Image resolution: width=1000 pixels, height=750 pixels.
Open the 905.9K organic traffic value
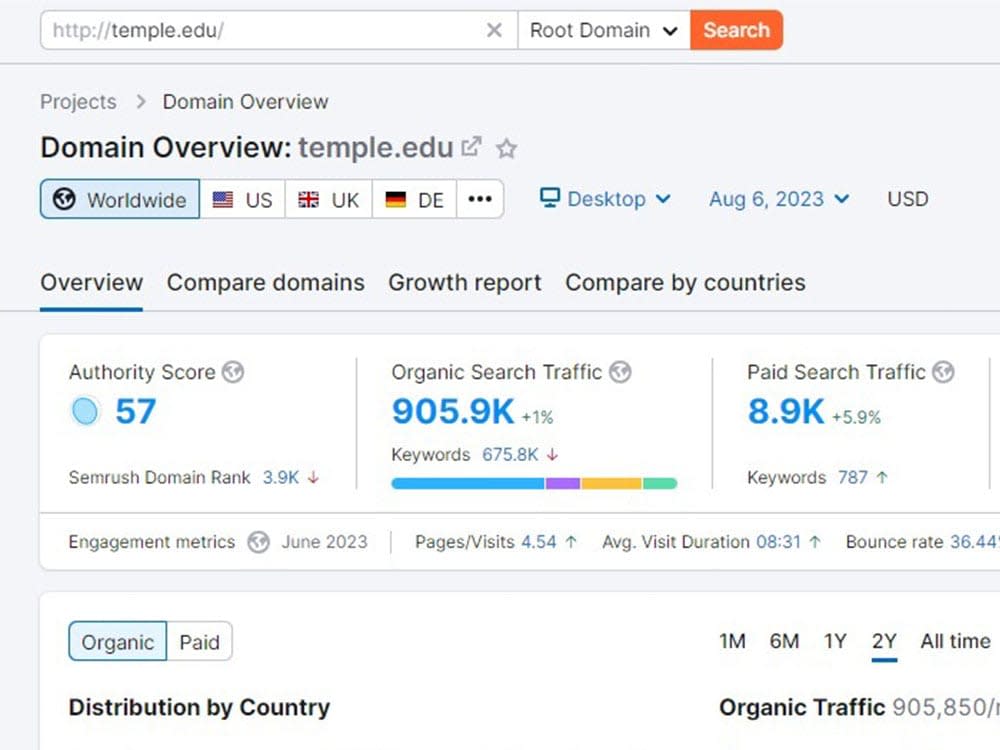[x=453, y=411]
